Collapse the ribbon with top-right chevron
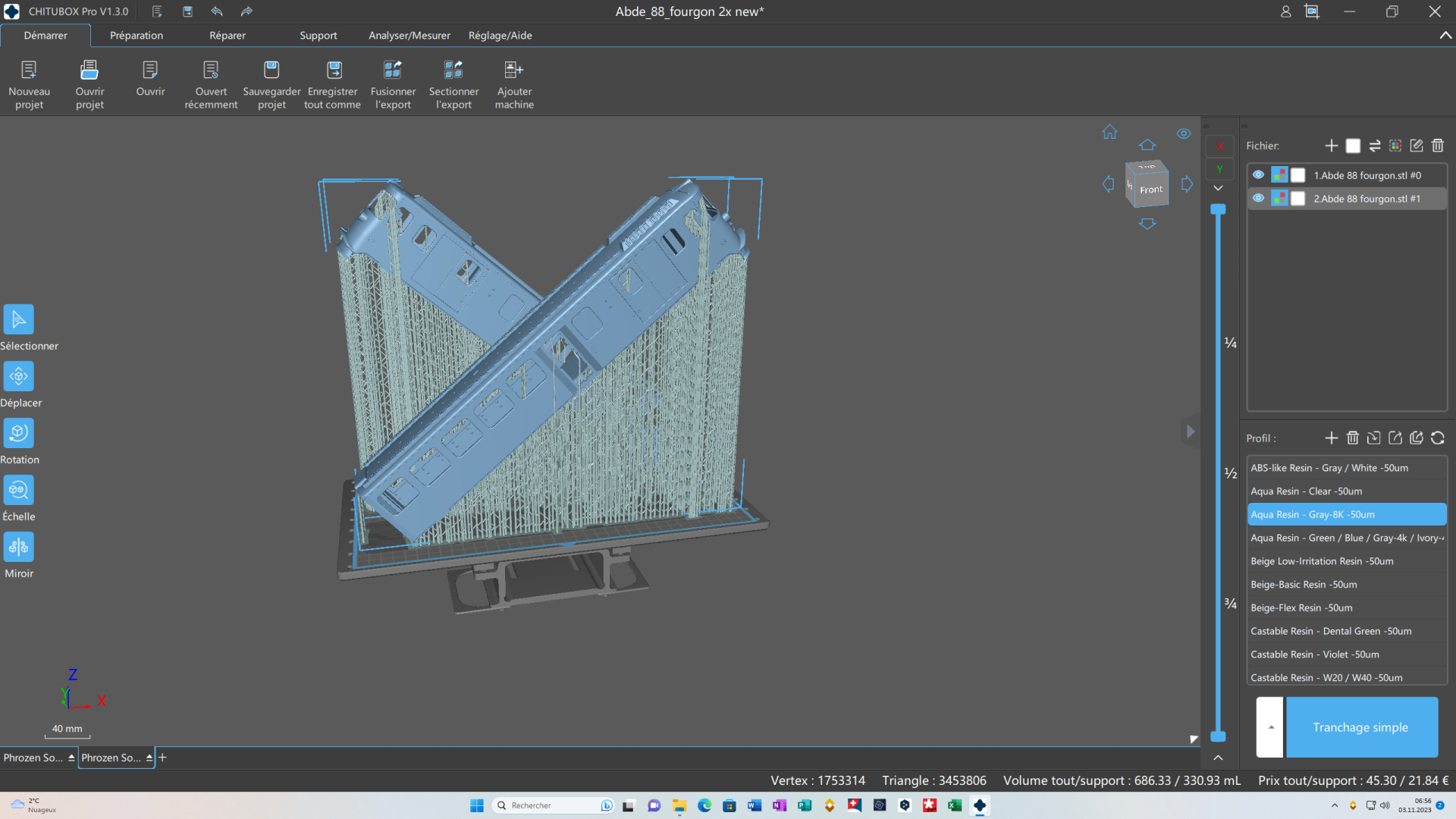This screenshot has height=819, width=1456. [1445, 36]
